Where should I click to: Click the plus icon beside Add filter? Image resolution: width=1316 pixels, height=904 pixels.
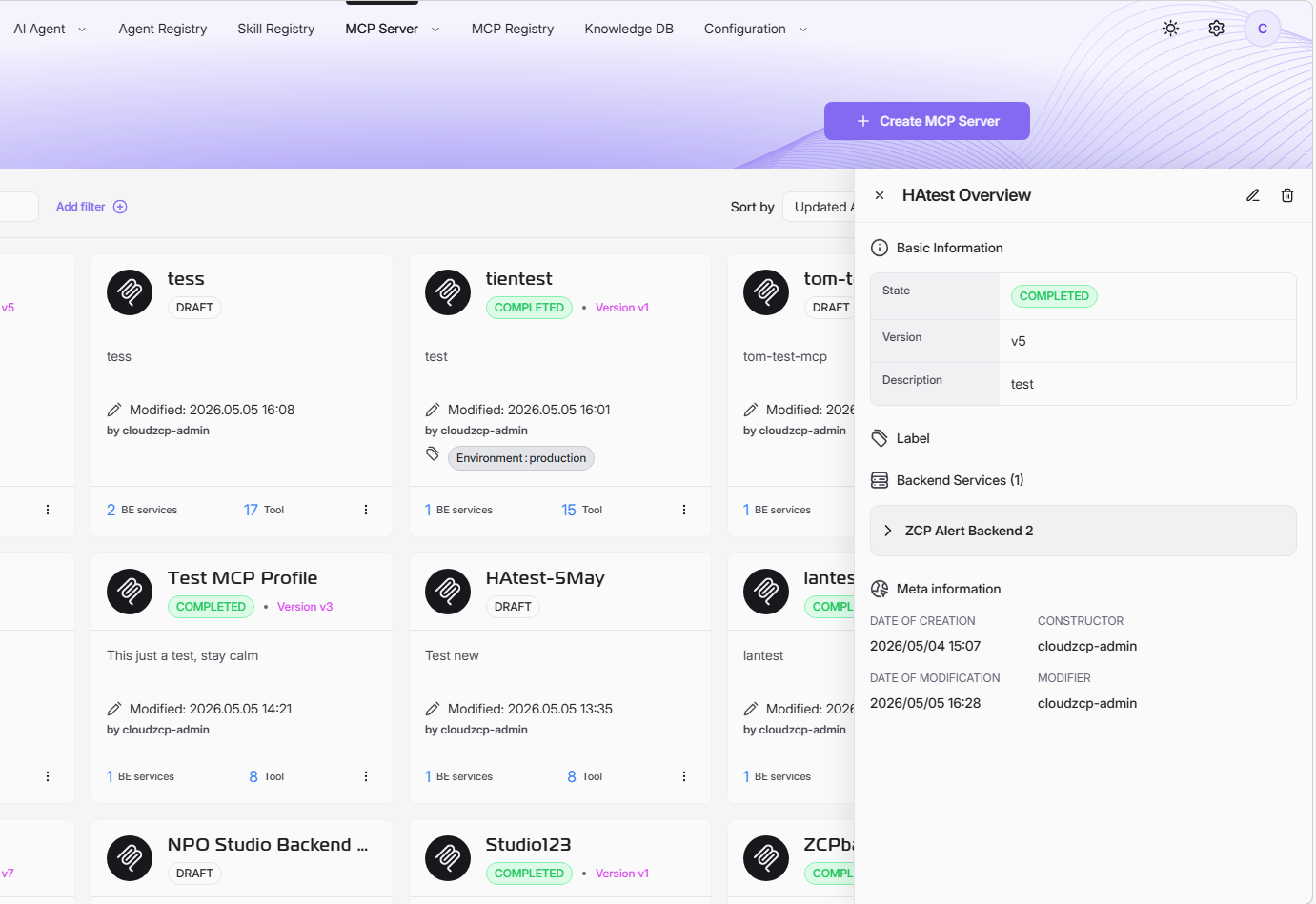[120, 207]
